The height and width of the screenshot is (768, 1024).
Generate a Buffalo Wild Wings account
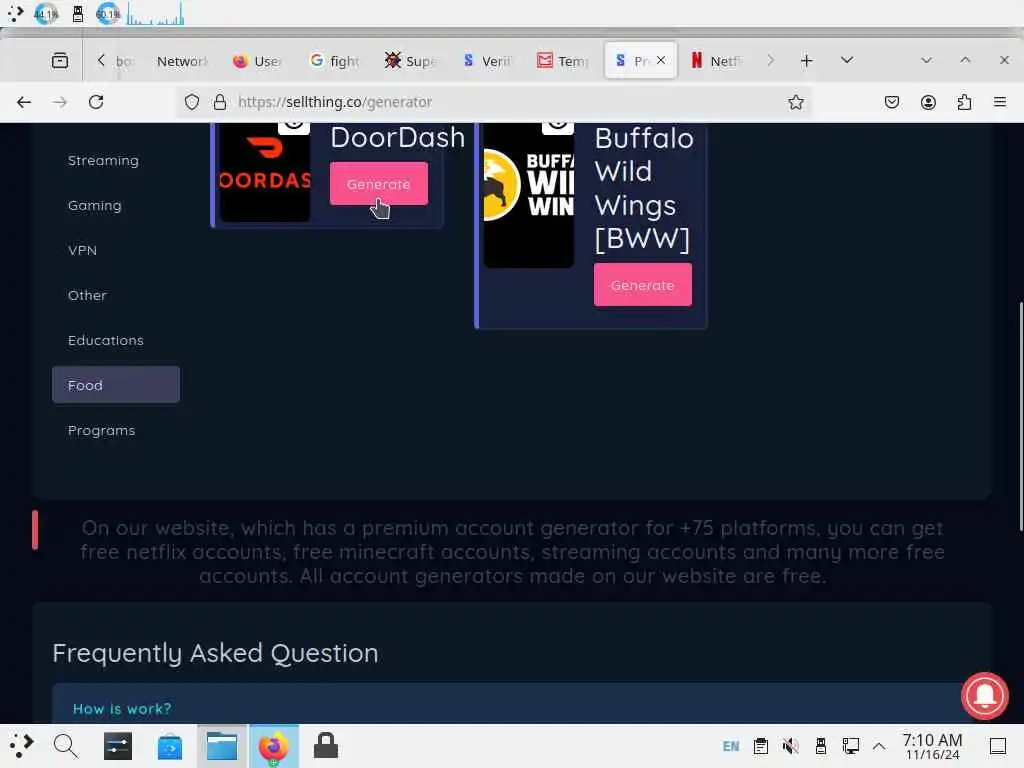click(x=643, y=285)
